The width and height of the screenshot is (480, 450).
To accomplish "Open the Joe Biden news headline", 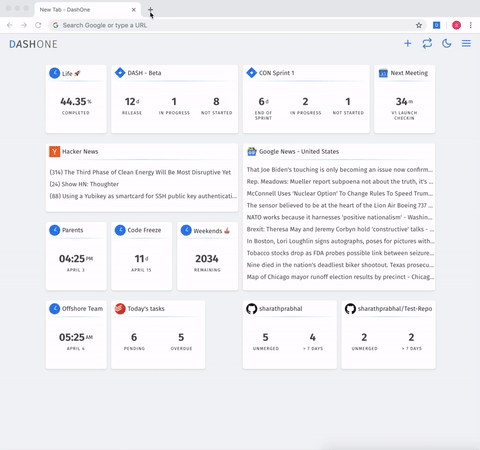I will (x=340, y=170).
